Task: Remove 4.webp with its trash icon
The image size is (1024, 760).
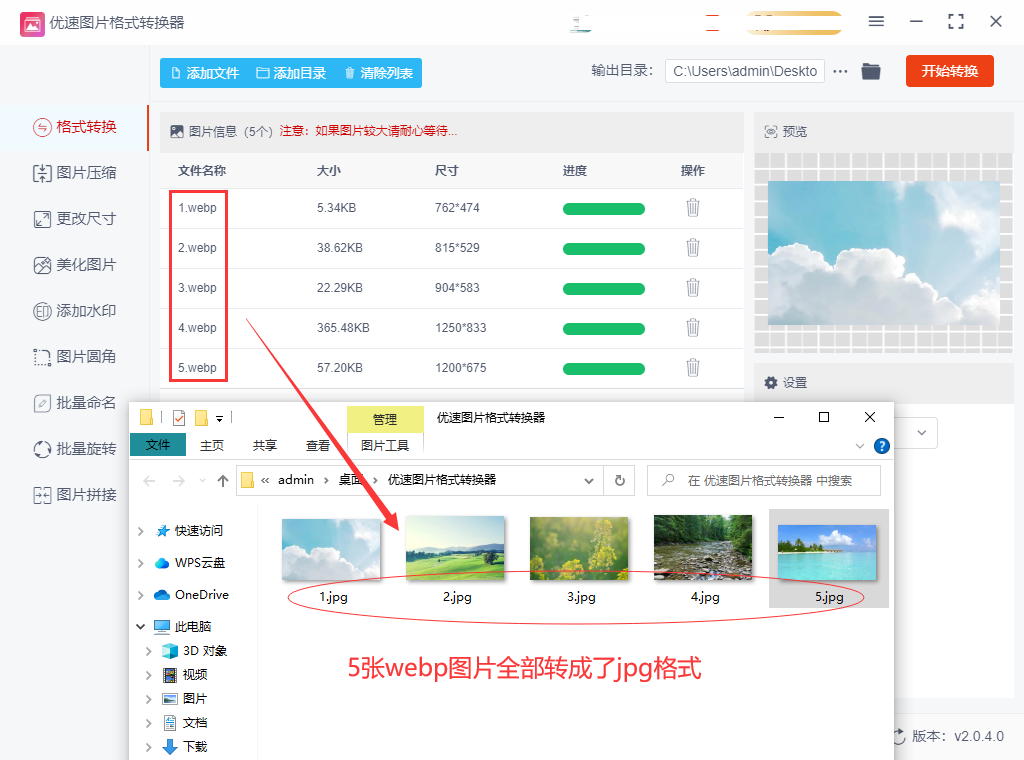Action: 693,327
